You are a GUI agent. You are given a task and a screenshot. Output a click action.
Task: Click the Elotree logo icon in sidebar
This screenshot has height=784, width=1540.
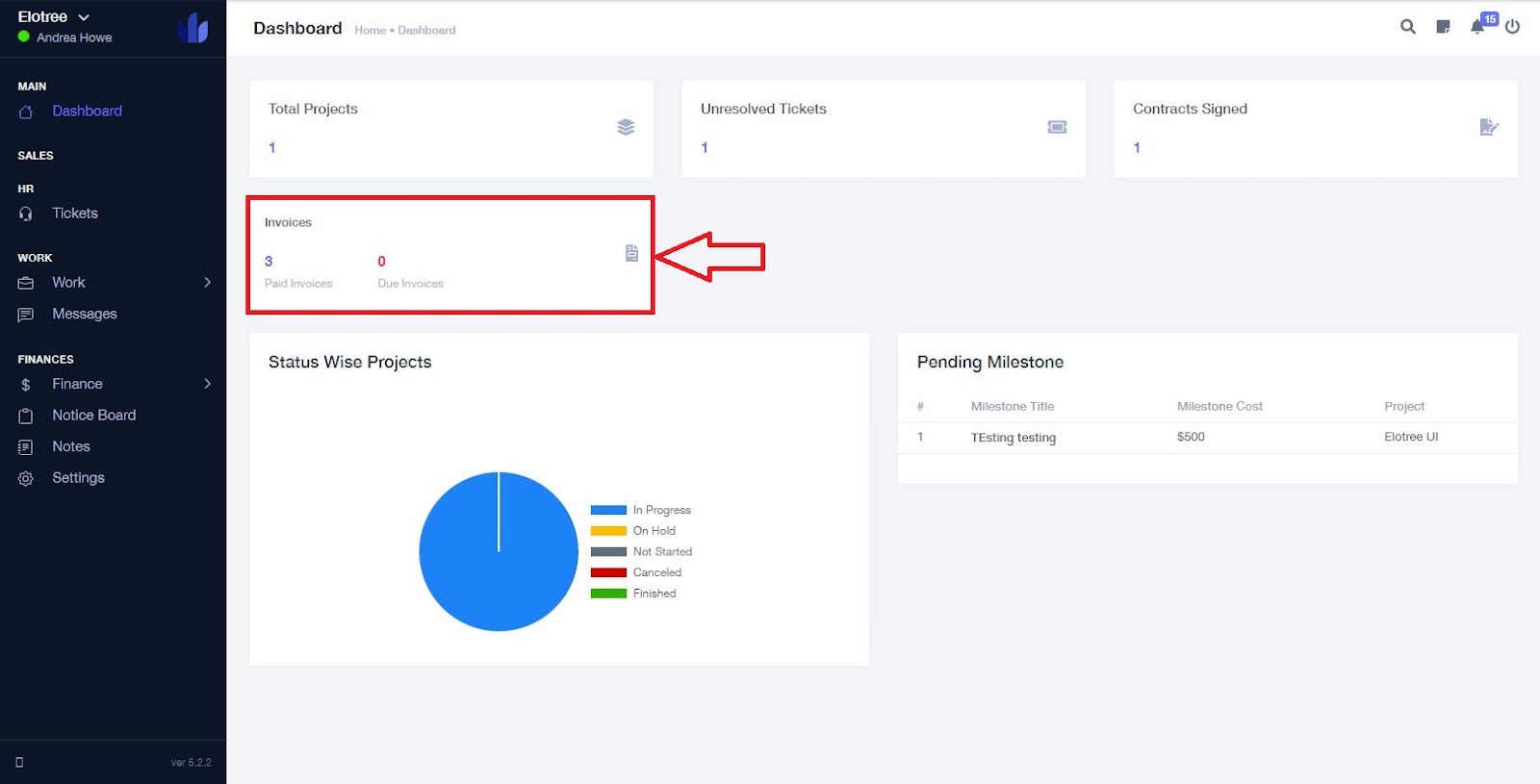point(192,28)
